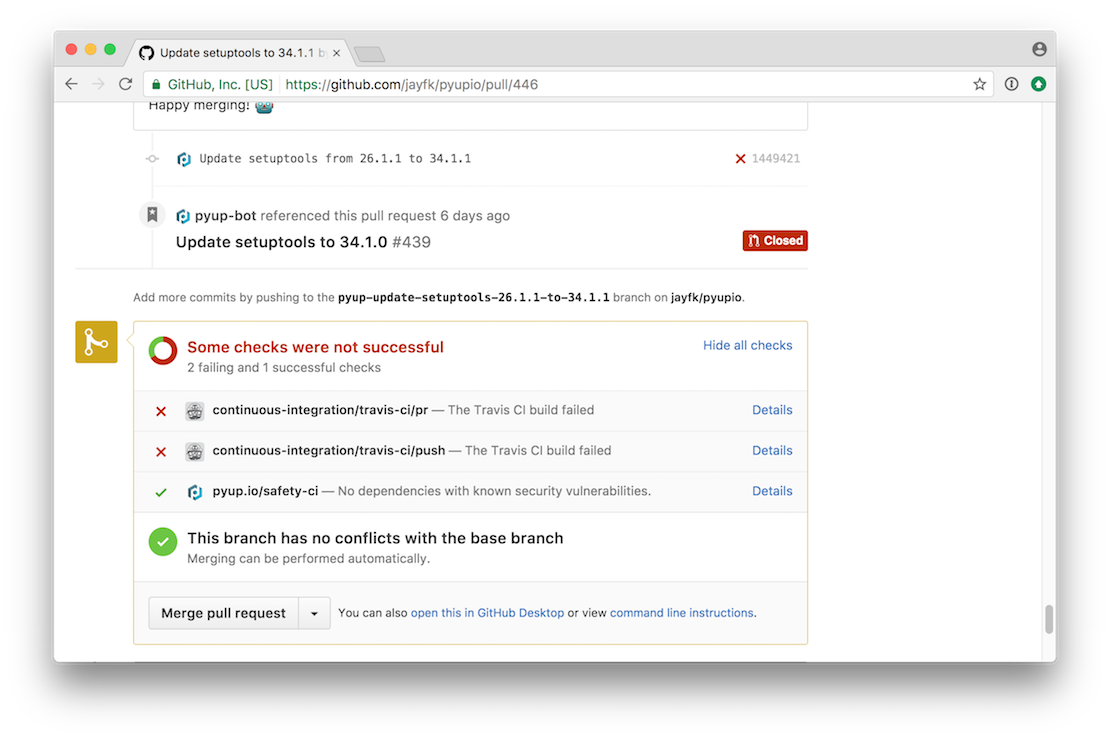1110x739 pixels.
Task: Click 2 failing and 1 successful checks text
Action: pos(284,367)
